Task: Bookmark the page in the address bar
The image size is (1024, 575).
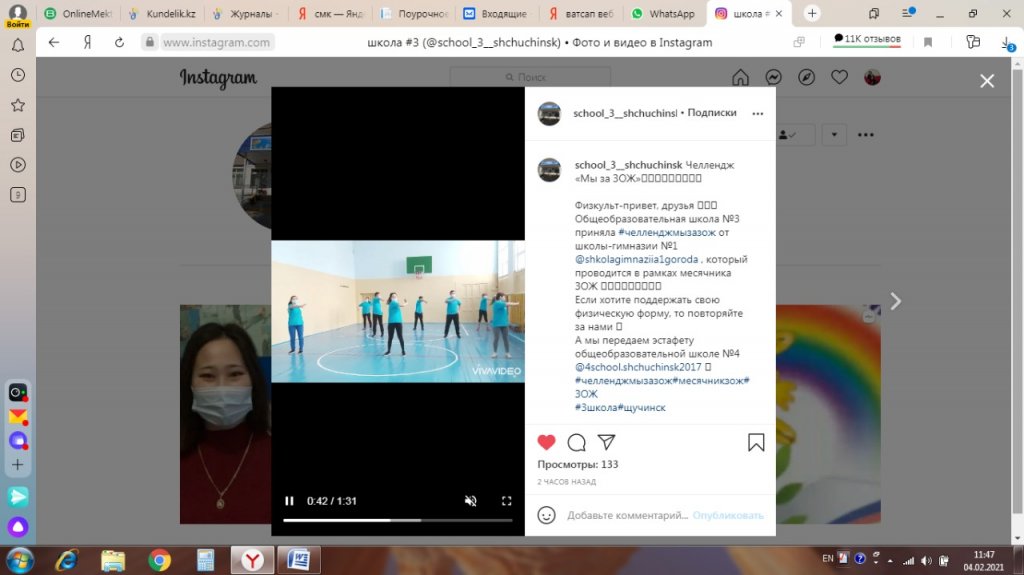Action: pos(928,42)
